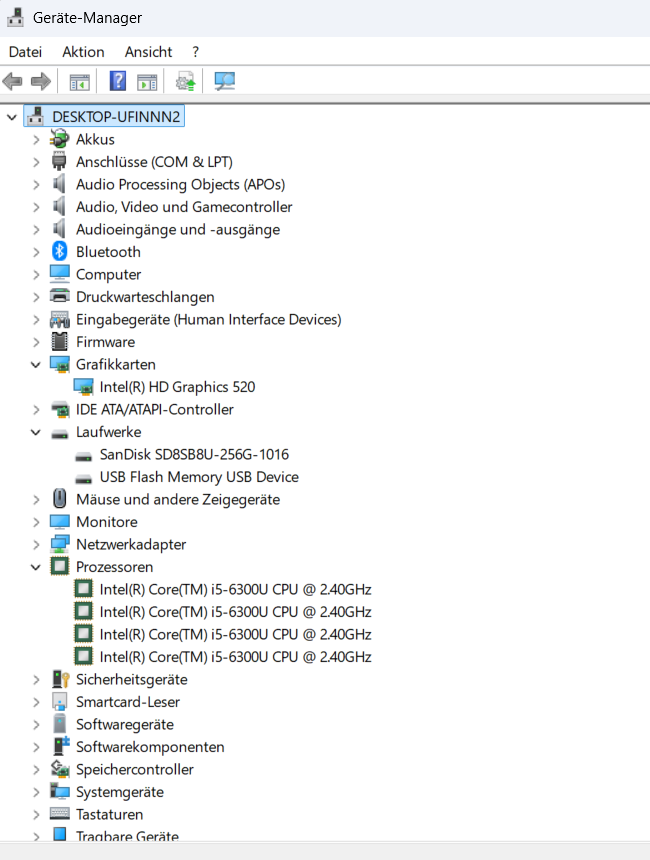This screenshot has height=860, width=650.
Task: Select the Laufwerke label
Action: pyautogui.click(x=108, y=432)
